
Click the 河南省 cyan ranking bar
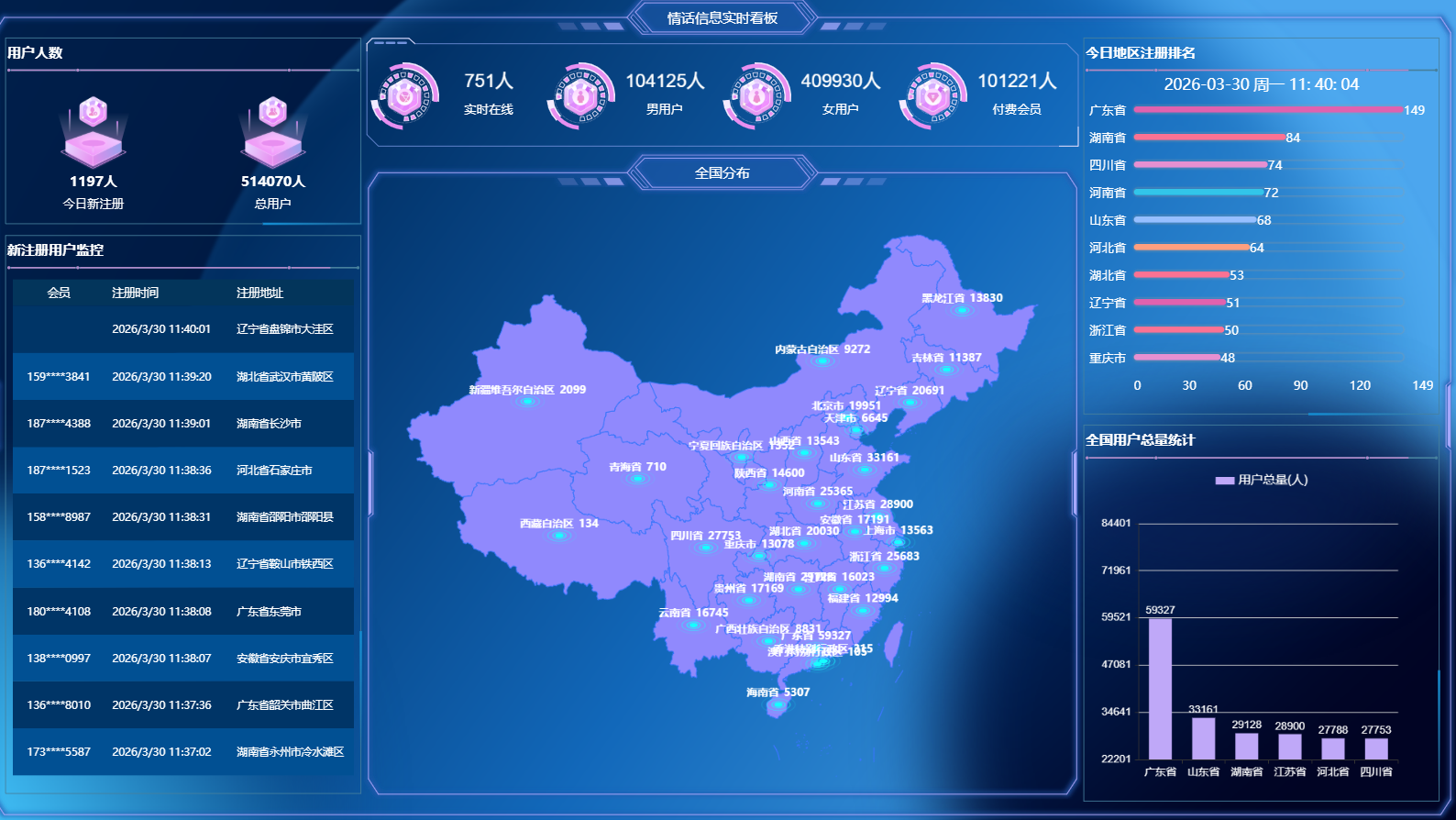click(x=1197, y=193)
